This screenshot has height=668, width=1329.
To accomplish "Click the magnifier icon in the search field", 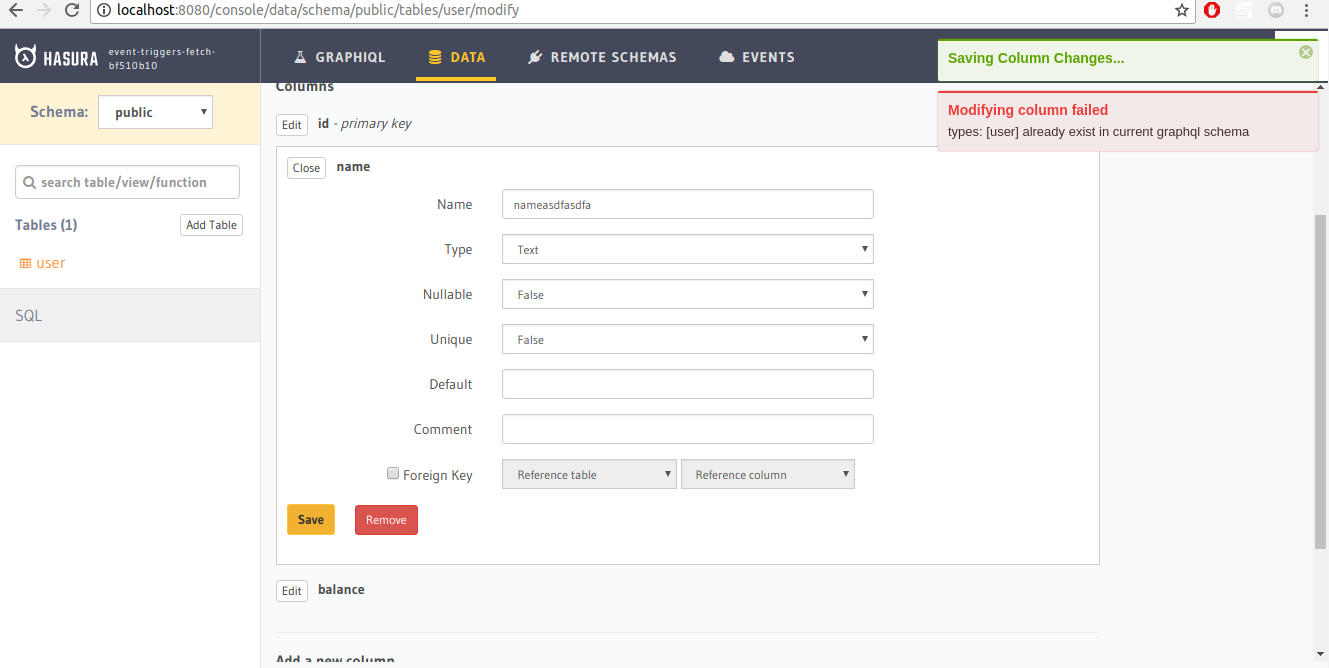I will click(x=30, y=182).
